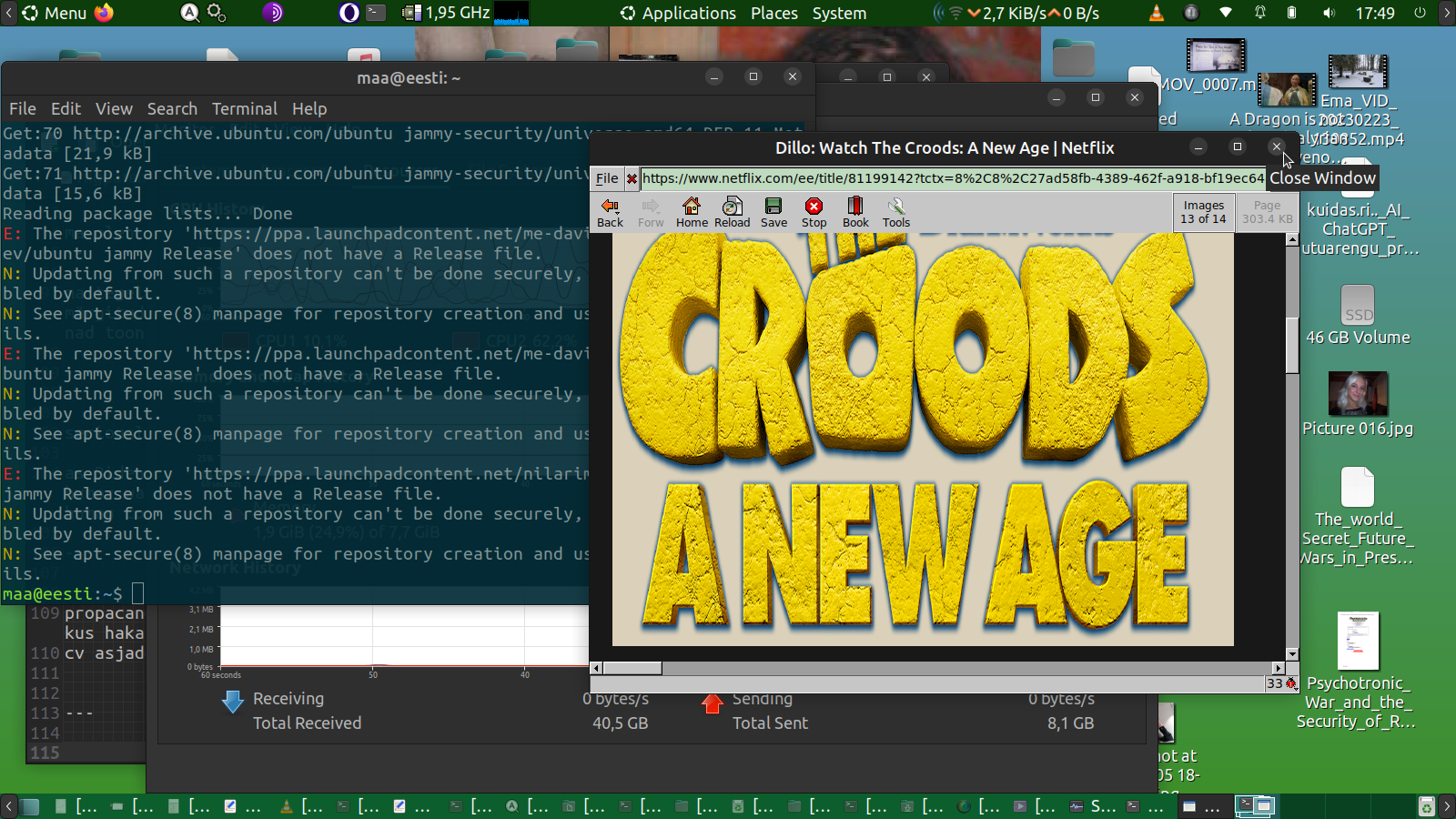This screenshot has width=1456, height=819.
Task: Select the Picture 016.jpg desktop thumbnail
Action: pos(1358,394)
